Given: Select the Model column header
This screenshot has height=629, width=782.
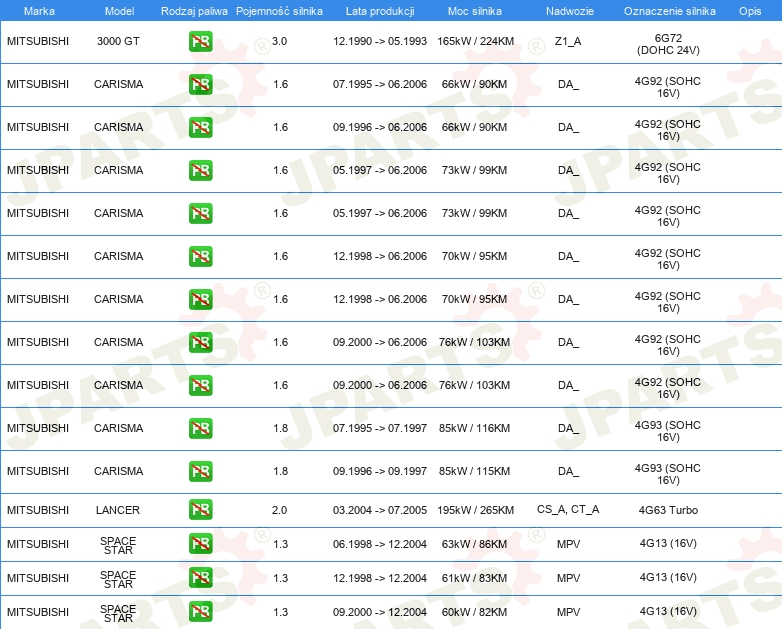Looking at the screenshot, I should coord(119,11).
